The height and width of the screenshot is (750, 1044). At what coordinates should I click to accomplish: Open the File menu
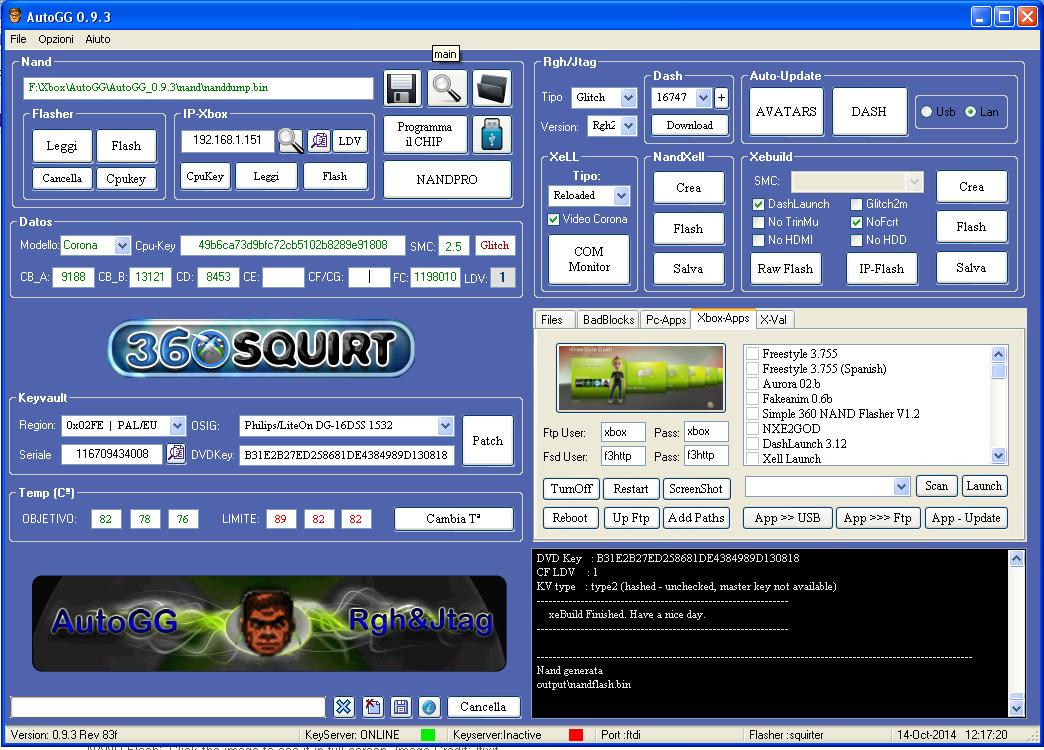point(18,39)
